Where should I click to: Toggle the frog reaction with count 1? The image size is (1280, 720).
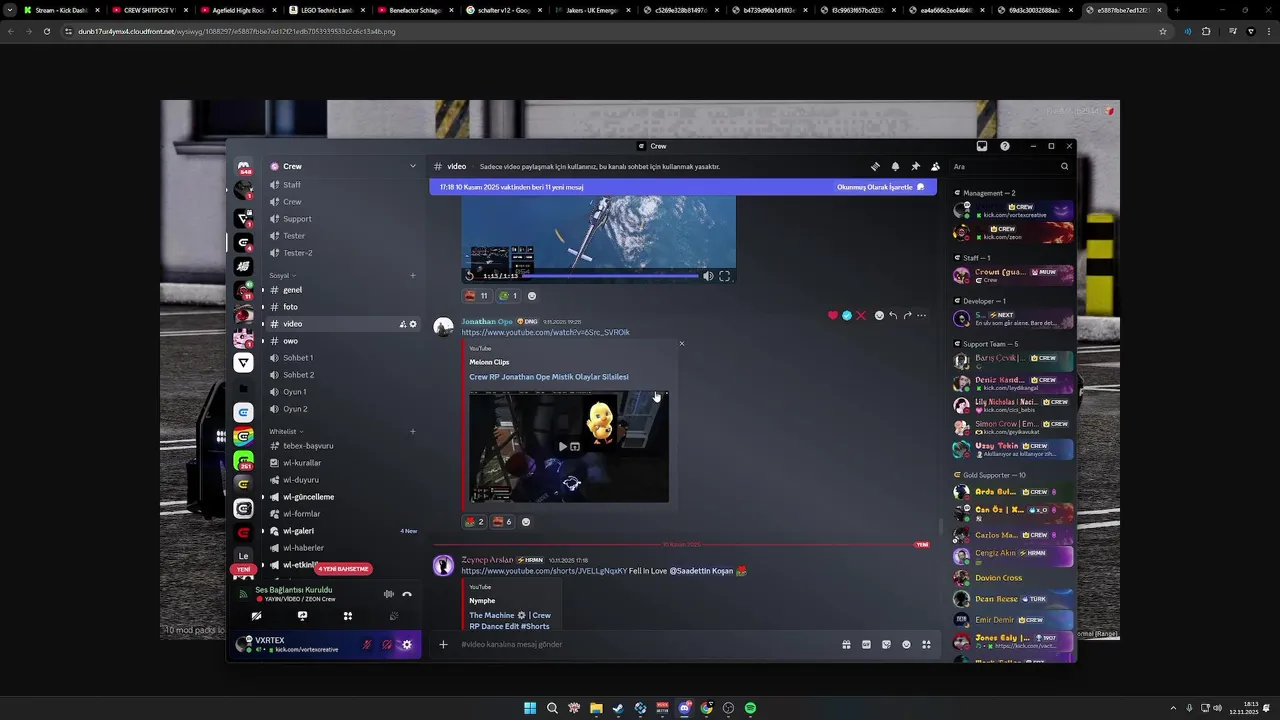tap(509, 296)
